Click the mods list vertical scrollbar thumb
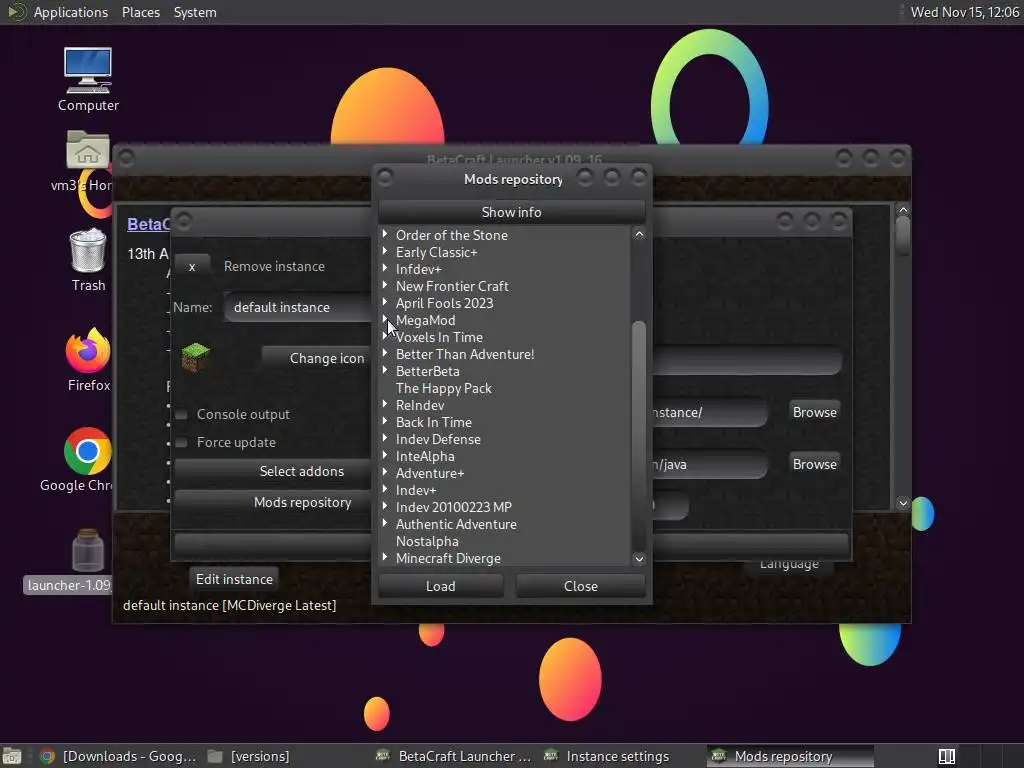The width and height of the screenshot is (1024, 768). 639,435
